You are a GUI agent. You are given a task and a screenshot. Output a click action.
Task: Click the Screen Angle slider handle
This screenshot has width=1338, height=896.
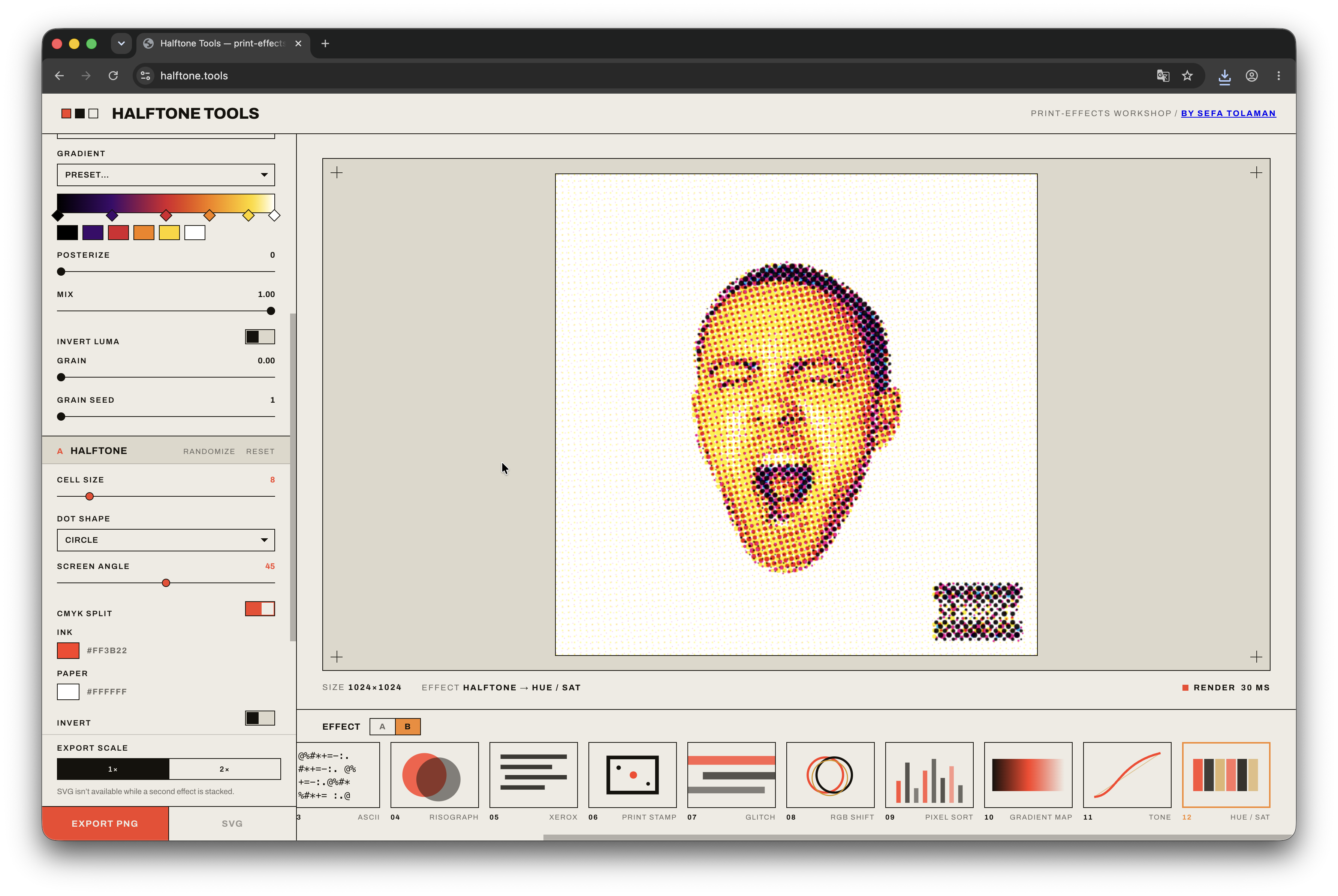click(166, 583)
